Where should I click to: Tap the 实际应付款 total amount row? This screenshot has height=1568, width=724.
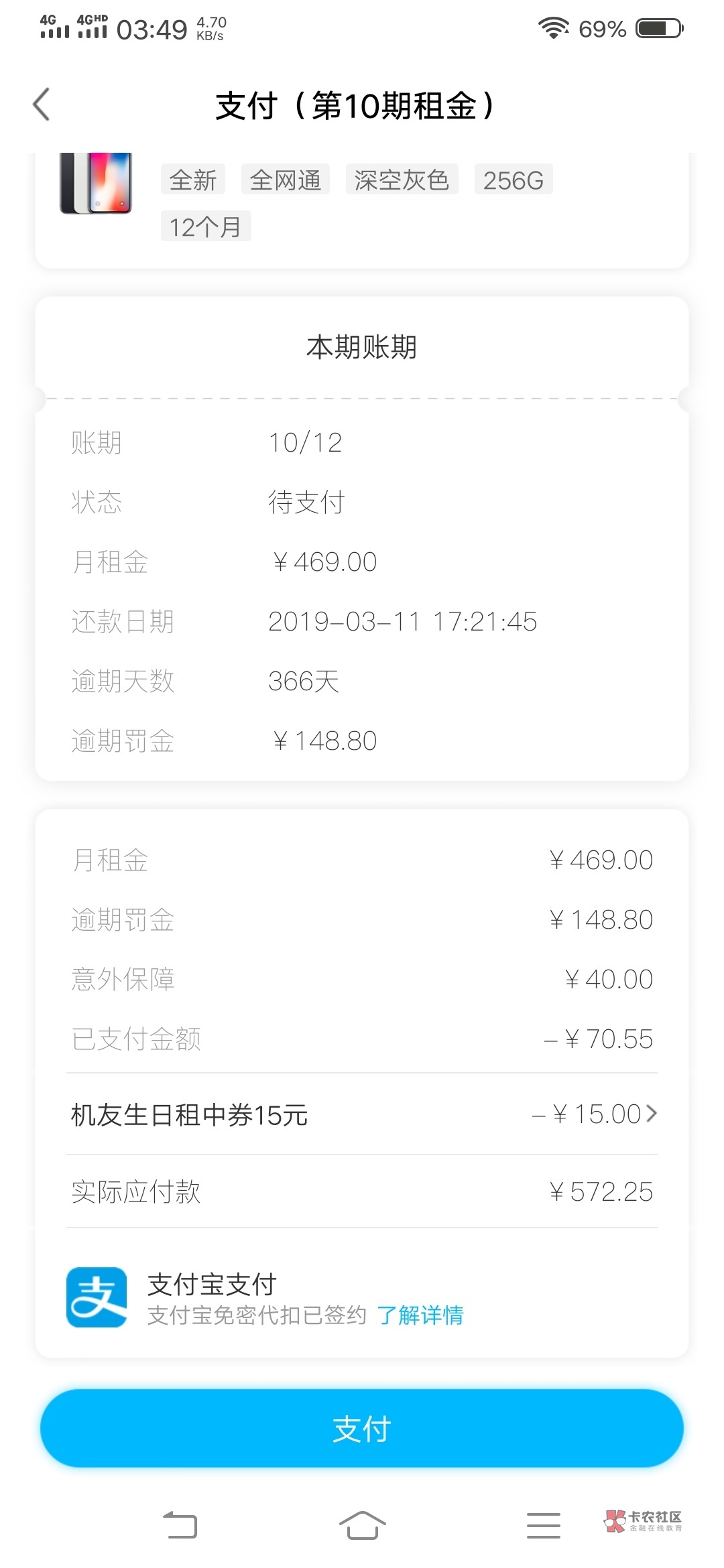point(362,1191)
